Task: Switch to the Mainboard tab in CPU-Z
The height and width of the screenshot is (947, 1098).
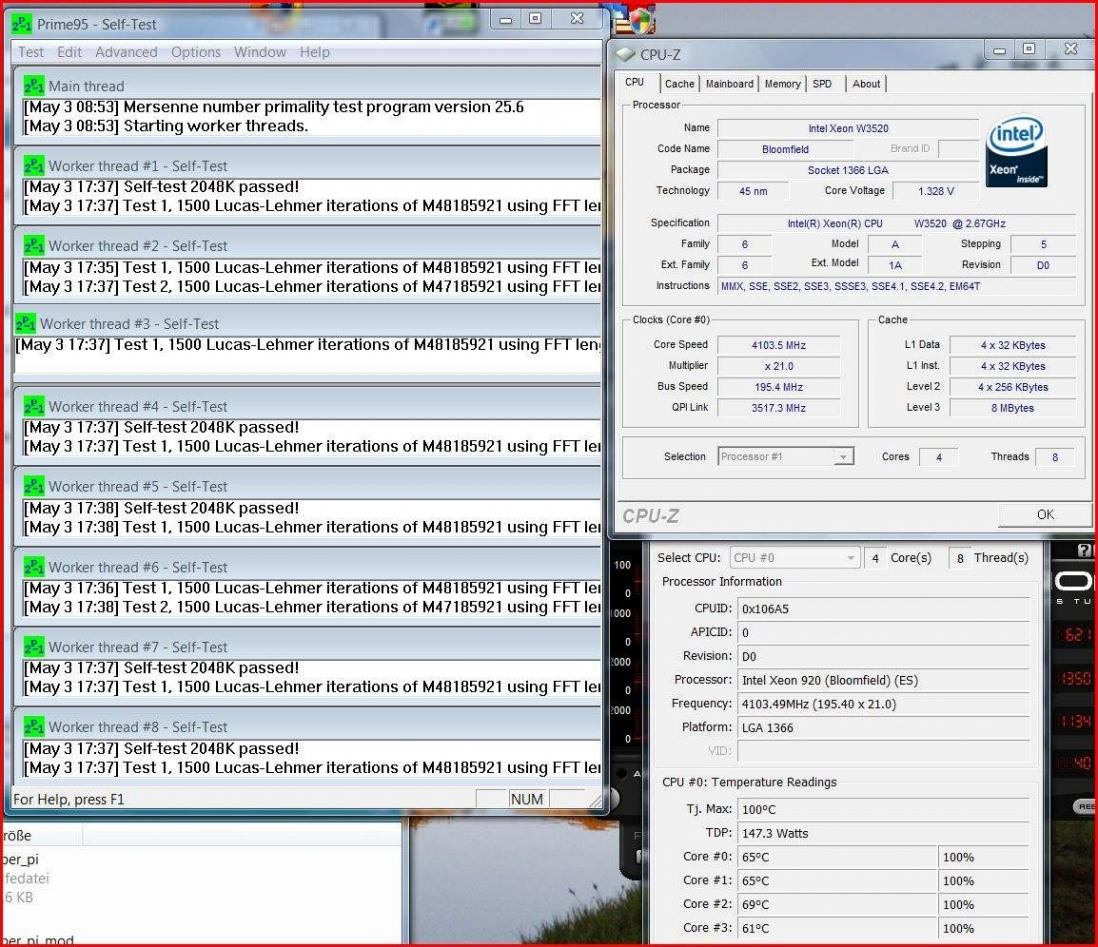Action: [x=729, y=83]
